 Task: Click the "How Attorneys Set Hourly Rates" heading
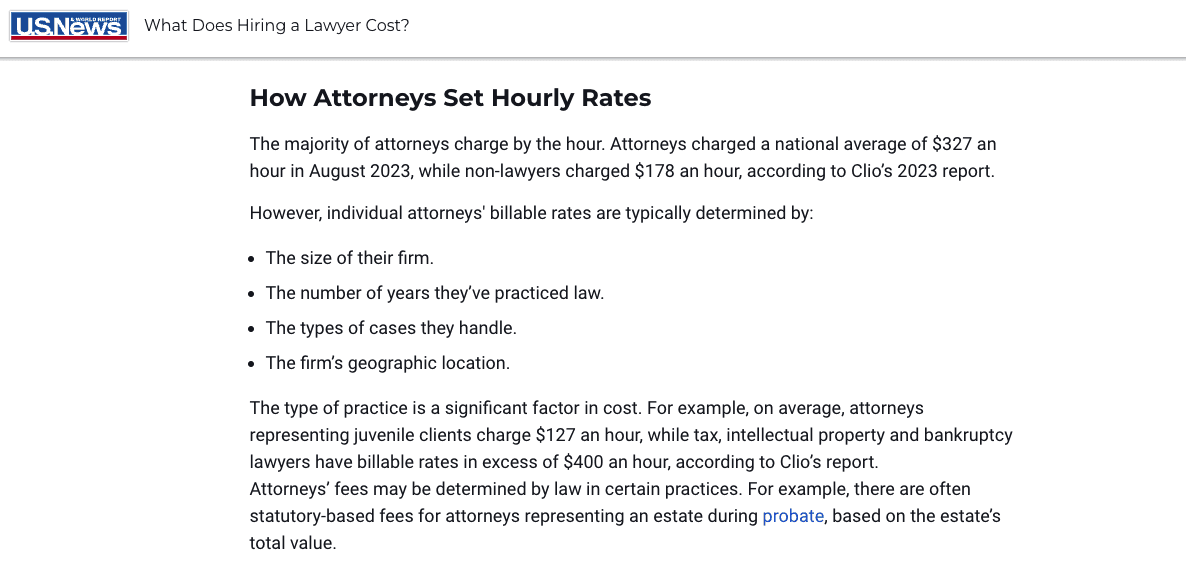pyautogui.click(x=450, y=98)
